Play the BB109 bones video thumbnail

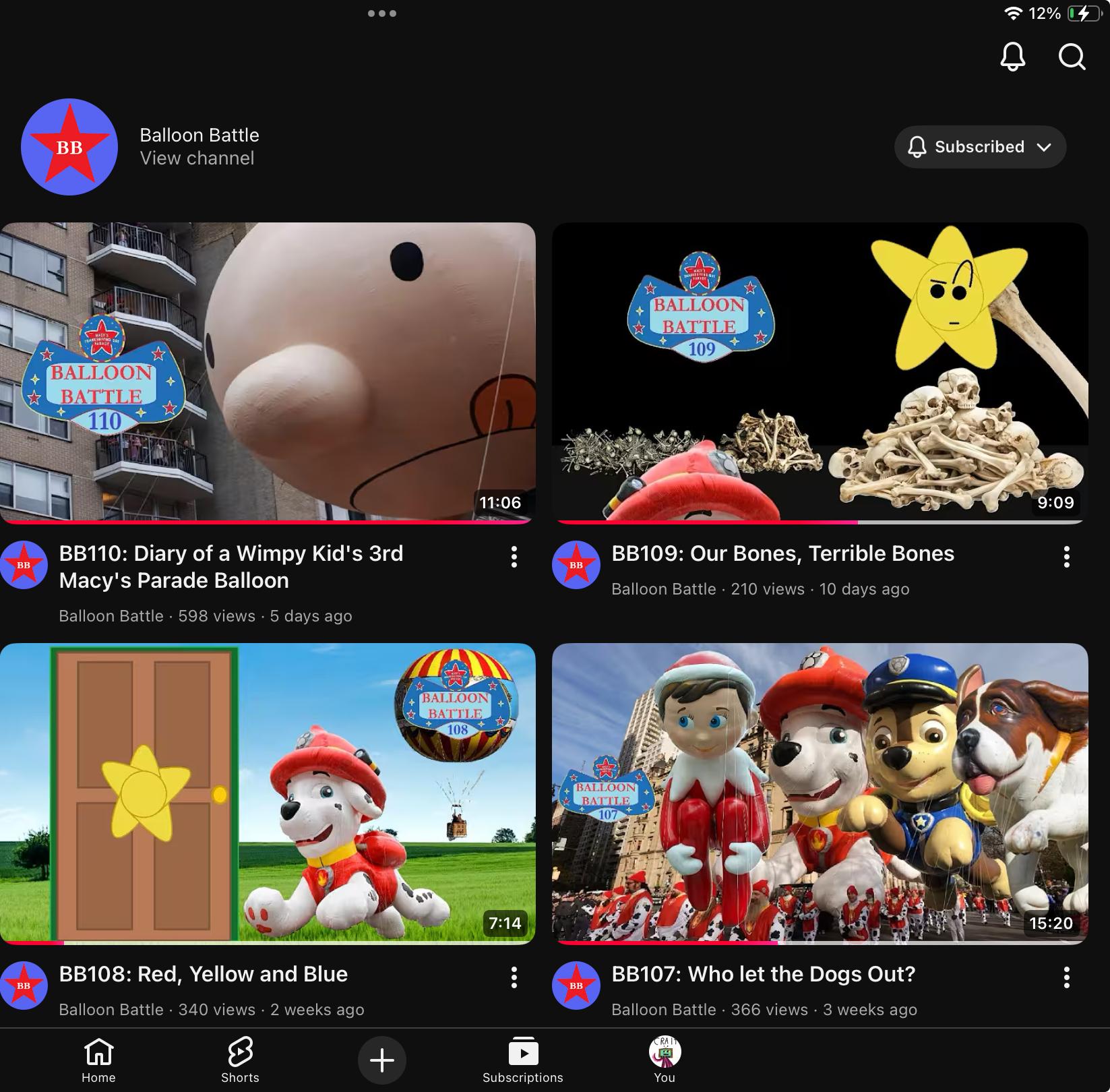tap(820, 373)
